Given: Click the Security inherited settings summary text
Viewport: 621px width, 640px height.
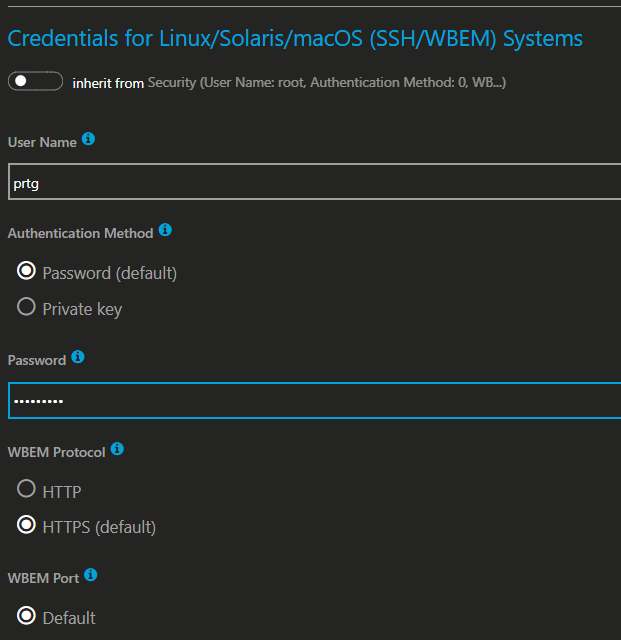Looking at the screenshot, I should [326, 83].
